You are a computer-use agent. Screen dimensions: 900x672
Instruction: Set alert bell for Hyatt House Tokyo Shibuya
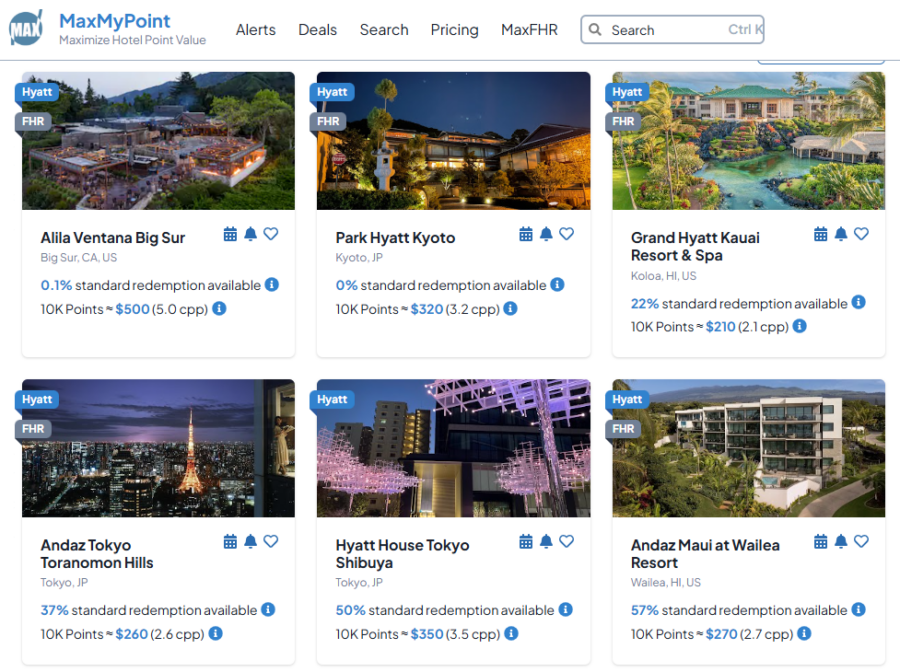(x=546, y=542)
